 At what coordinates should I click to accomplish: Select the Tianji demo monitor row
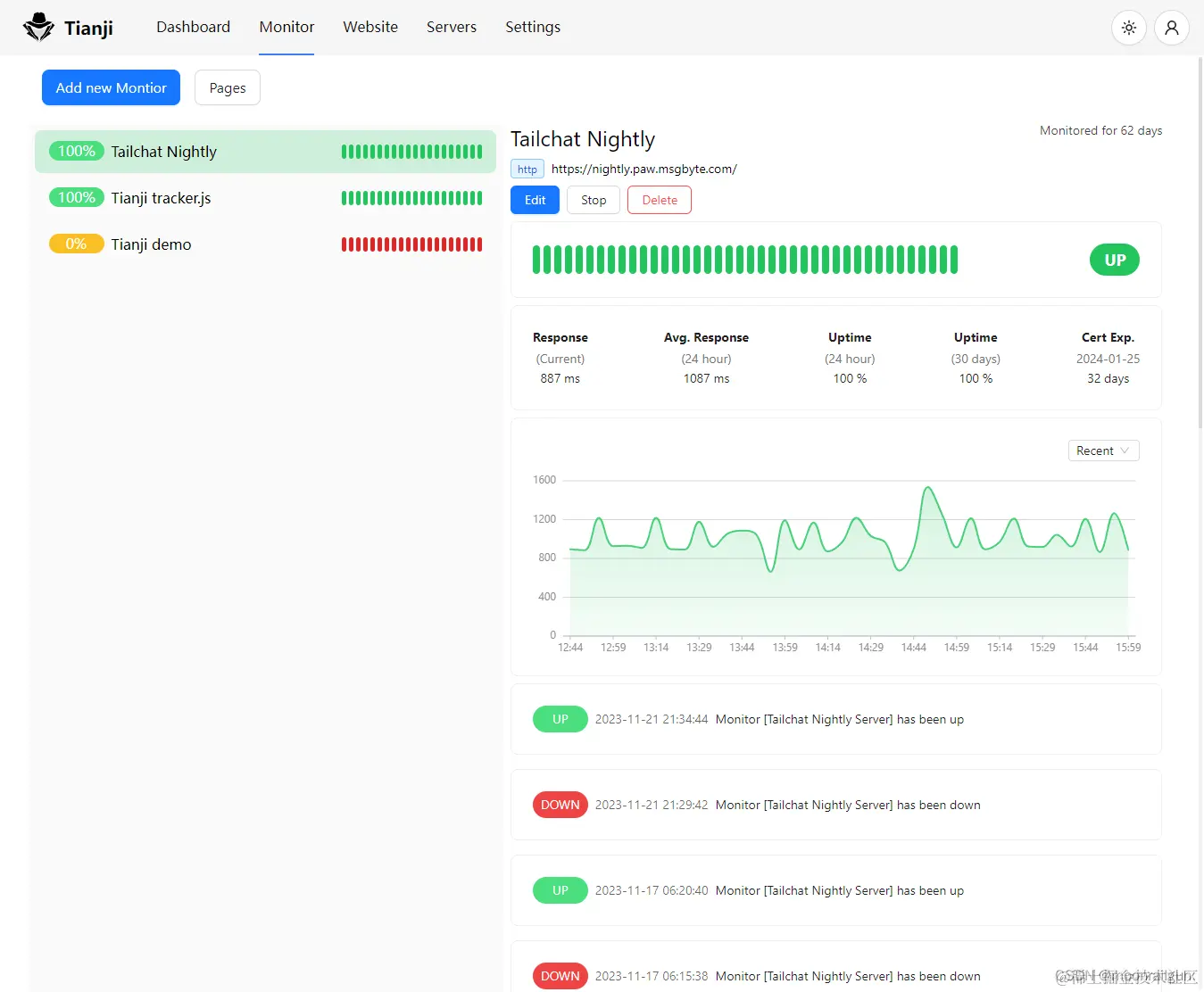(x=265, y=244)
